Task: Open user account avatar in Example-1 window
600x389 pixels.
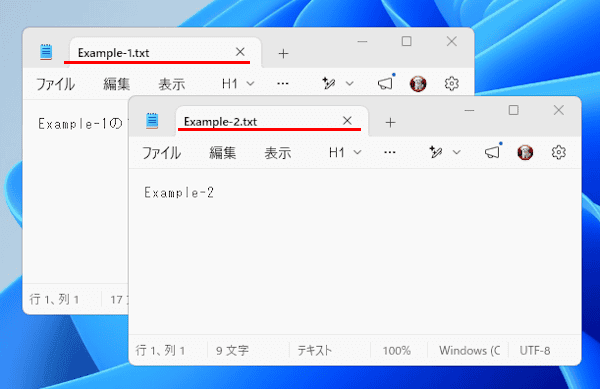Action: coord(418,83)
